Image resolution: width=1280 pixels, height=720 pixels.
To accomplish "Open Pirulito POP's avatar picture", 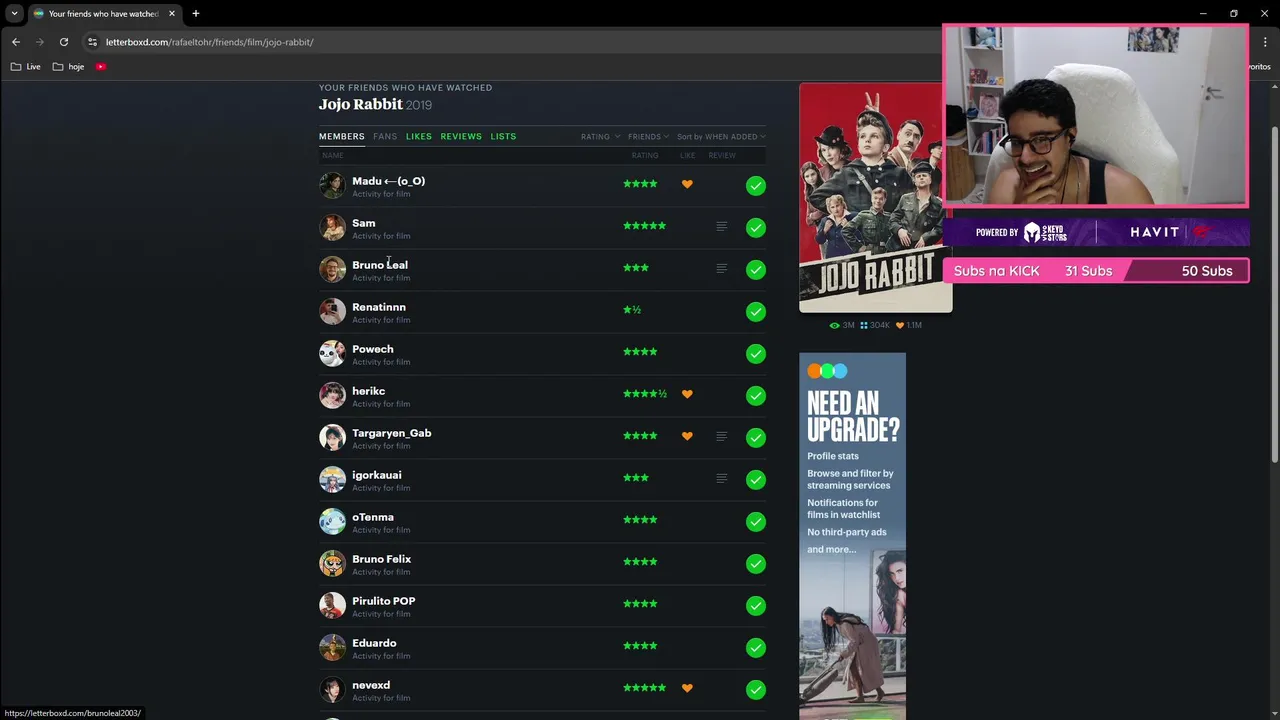I will 332,605.
